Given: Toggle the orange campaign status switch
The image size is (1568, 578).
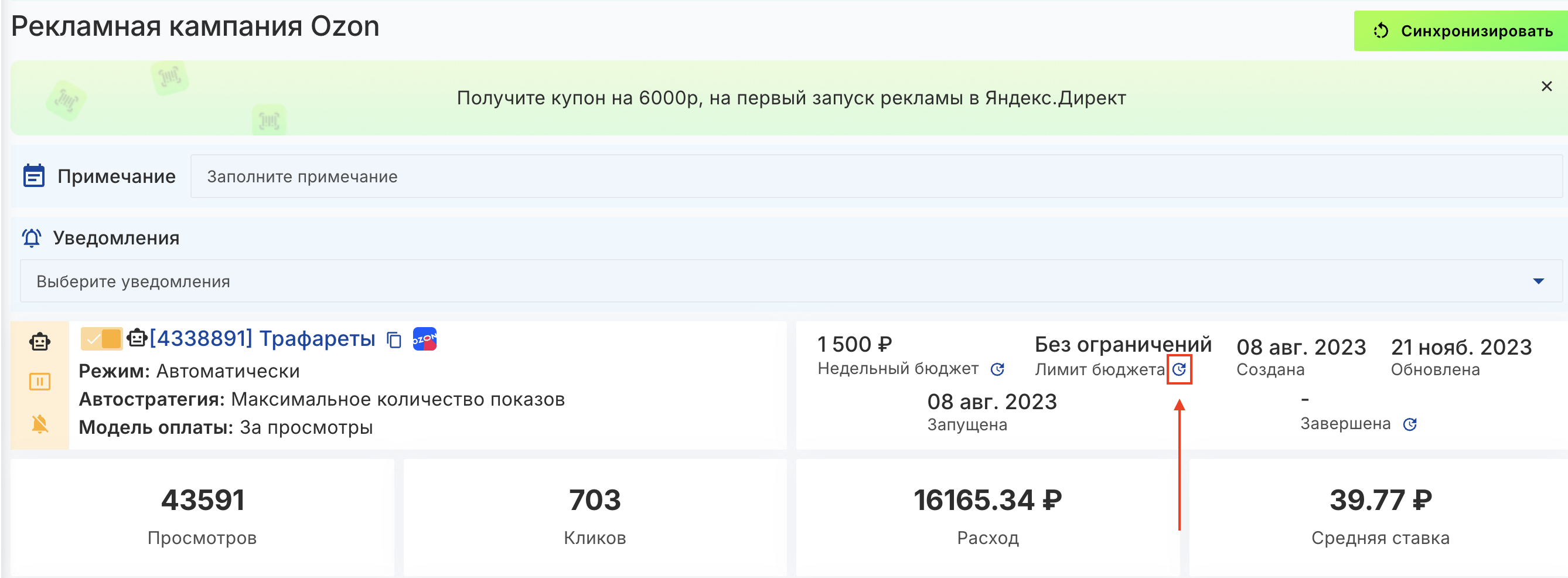Looking at the screenshot, I should pos(101,339).
